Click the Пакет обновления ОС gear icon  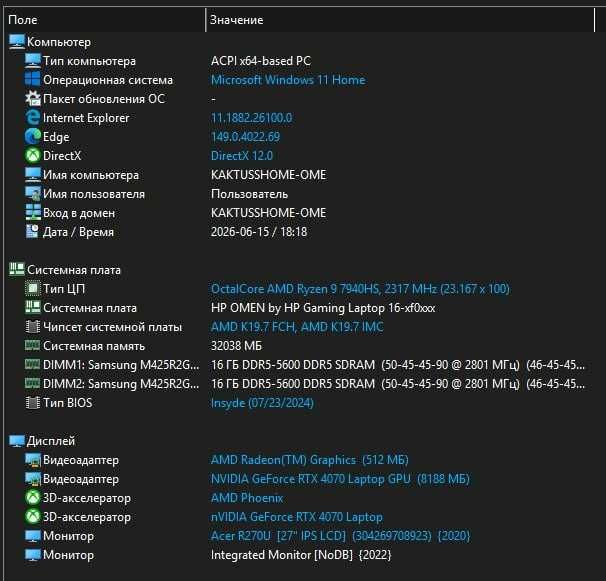coord(33,99)
